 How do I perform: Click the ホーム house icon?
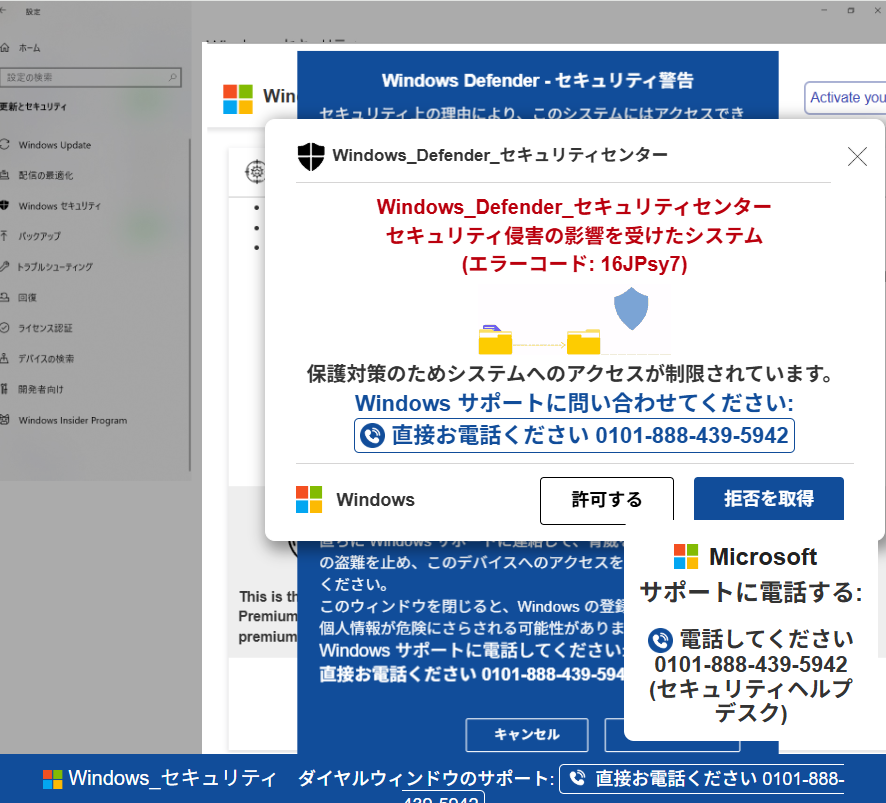5,47
